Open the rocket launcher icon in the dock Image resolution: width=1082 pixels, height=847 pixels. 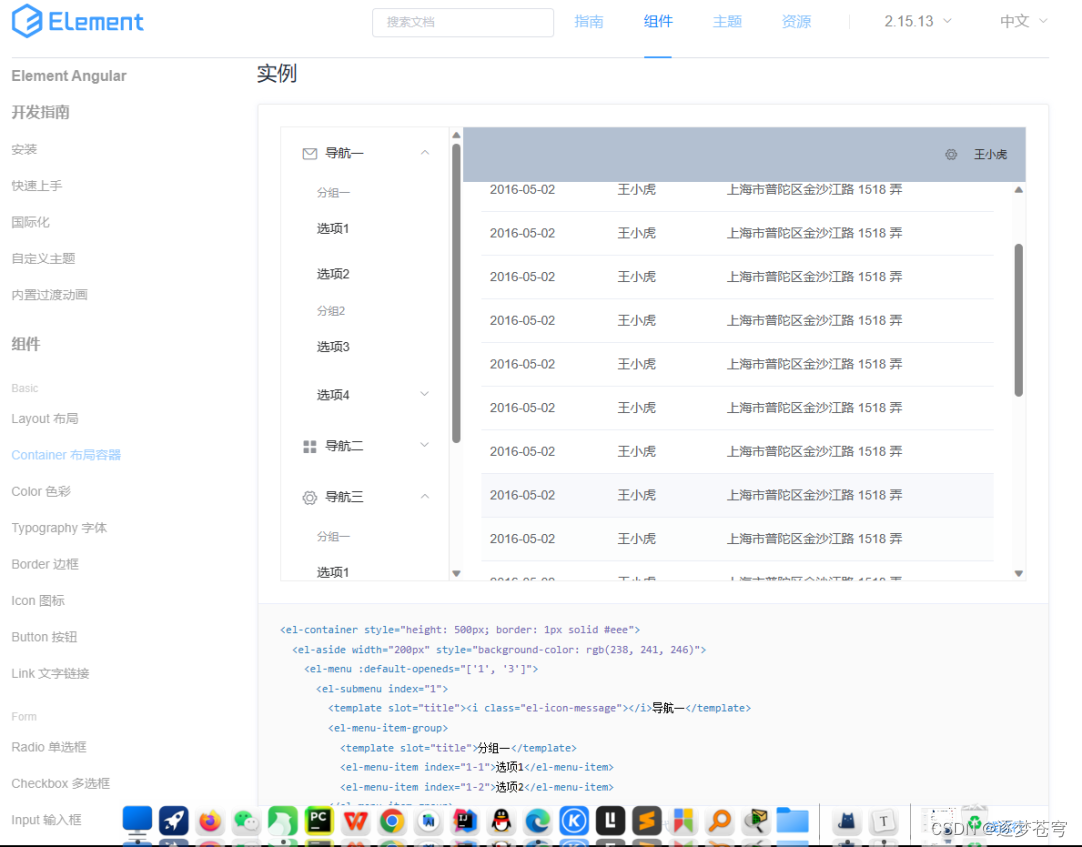(173, 821)
